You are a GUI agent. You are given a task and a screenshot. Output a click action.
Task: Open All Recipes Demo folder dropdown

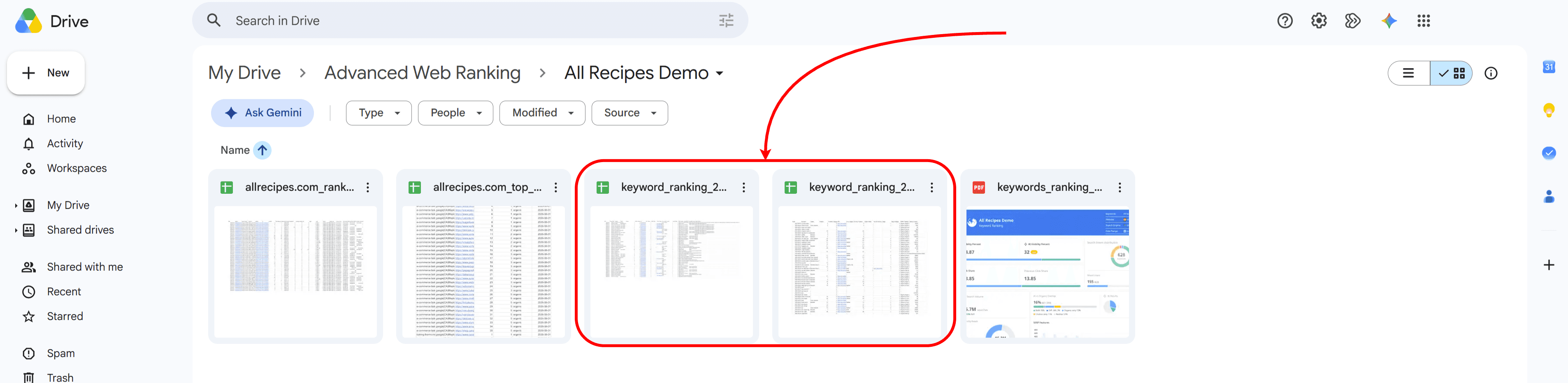720,73
